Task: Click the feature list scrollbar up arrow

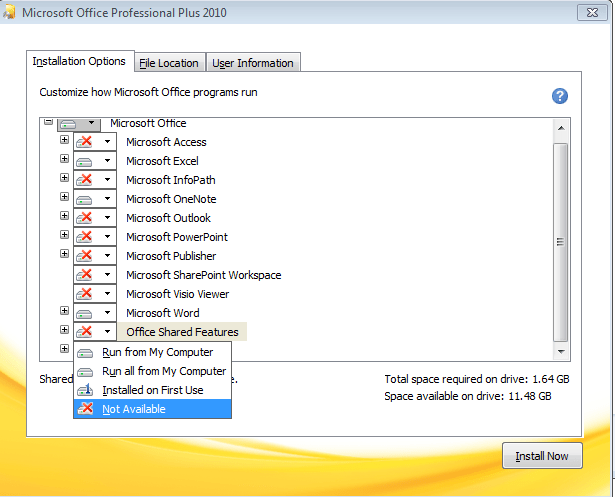Action: pyautogui.click(x=561, y=128)
